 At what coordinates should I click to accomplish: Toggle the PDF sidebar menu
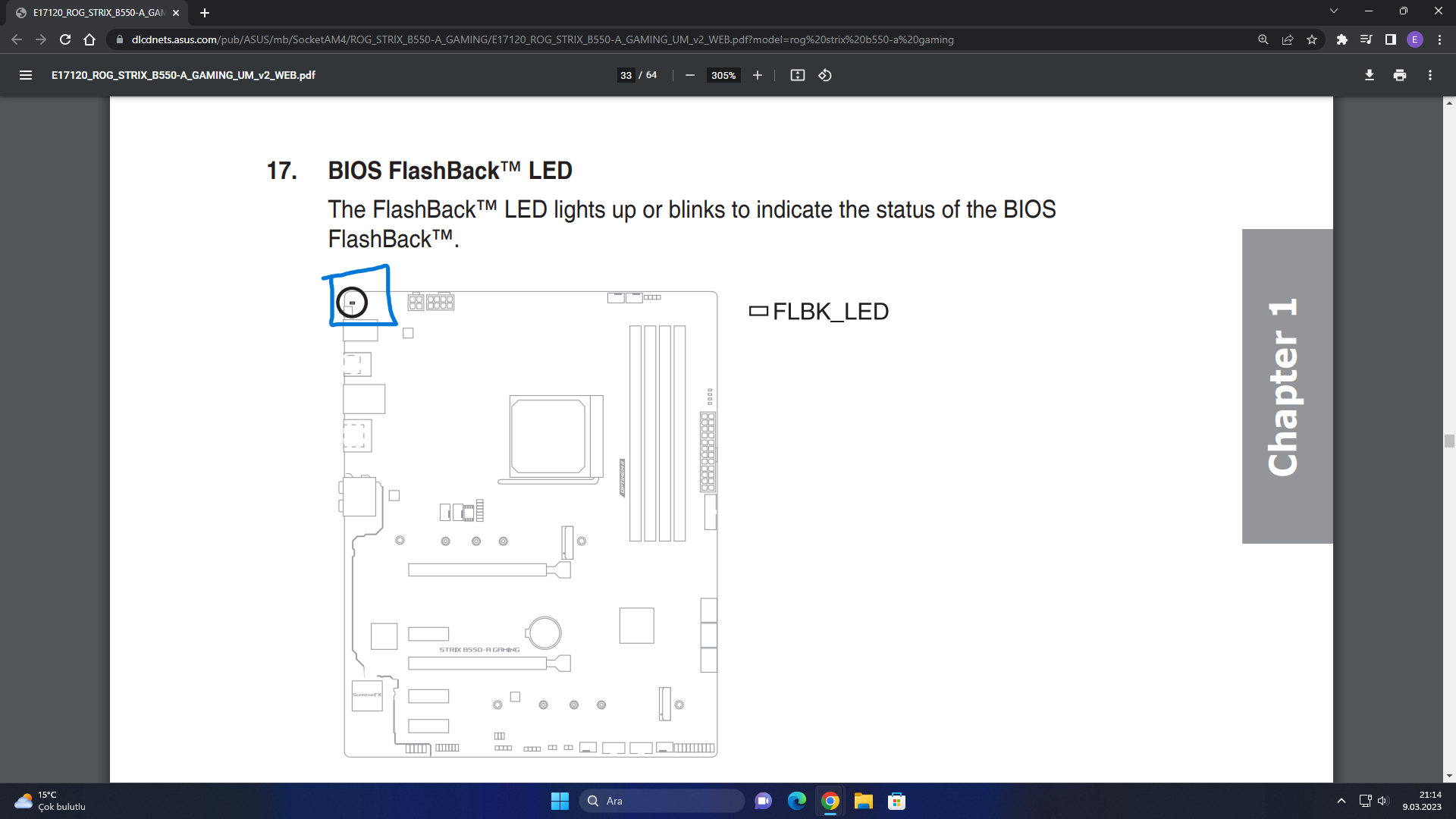pos(26,75)
